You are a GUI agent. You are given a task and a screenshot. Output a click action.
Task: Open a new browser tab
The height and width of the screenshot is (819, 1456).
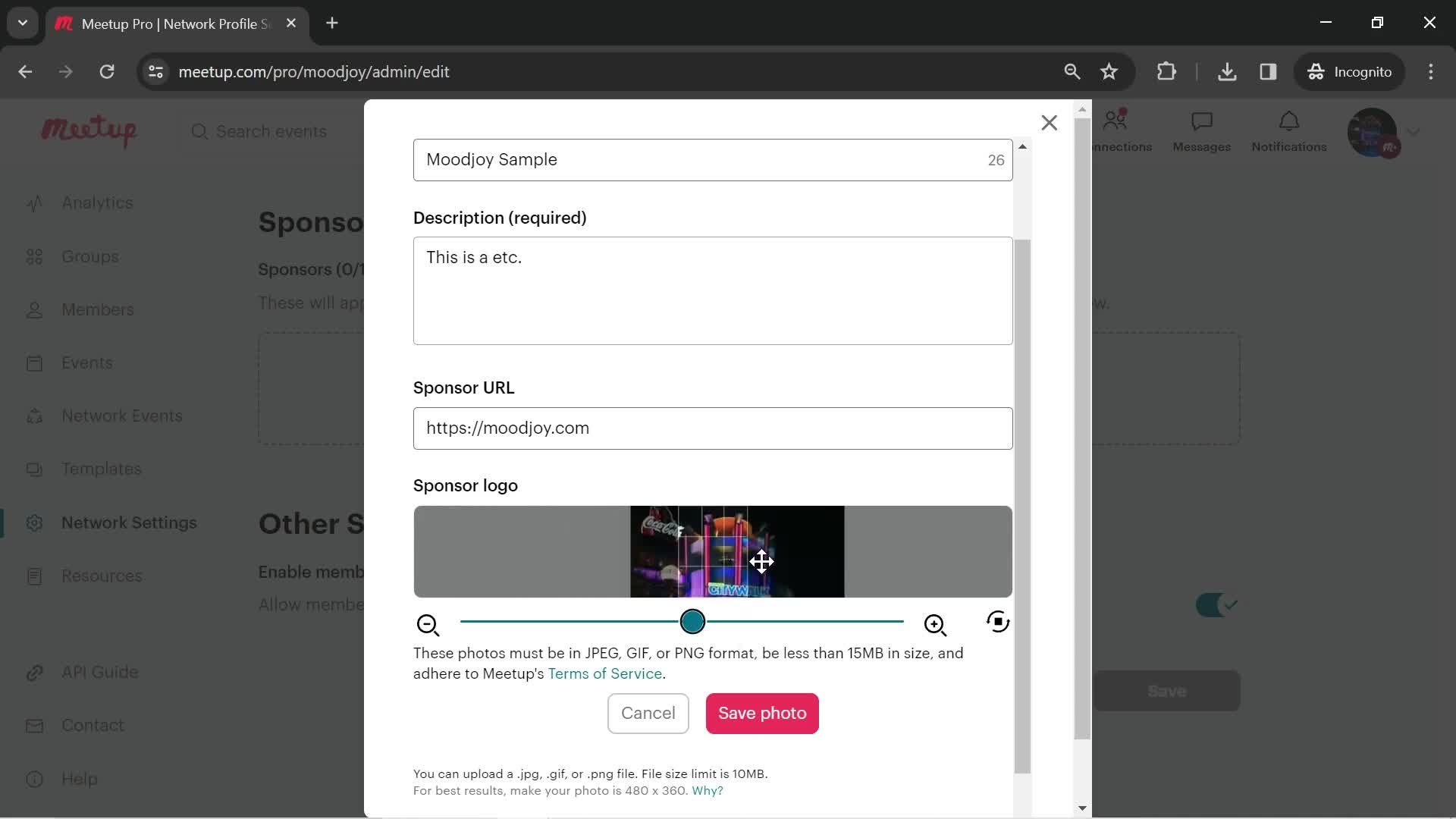(x=332, y=24)
